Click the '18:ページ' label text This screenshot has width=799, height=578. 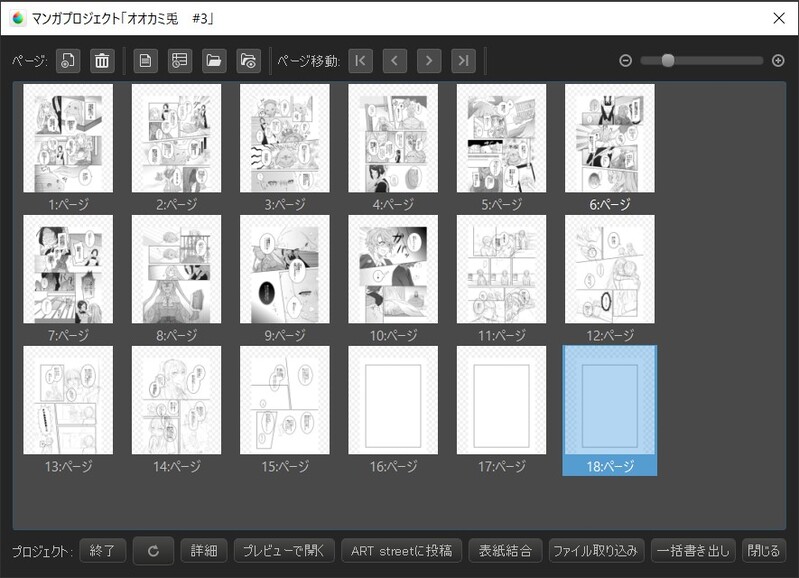pyautogui.click(x=610, y=466)
